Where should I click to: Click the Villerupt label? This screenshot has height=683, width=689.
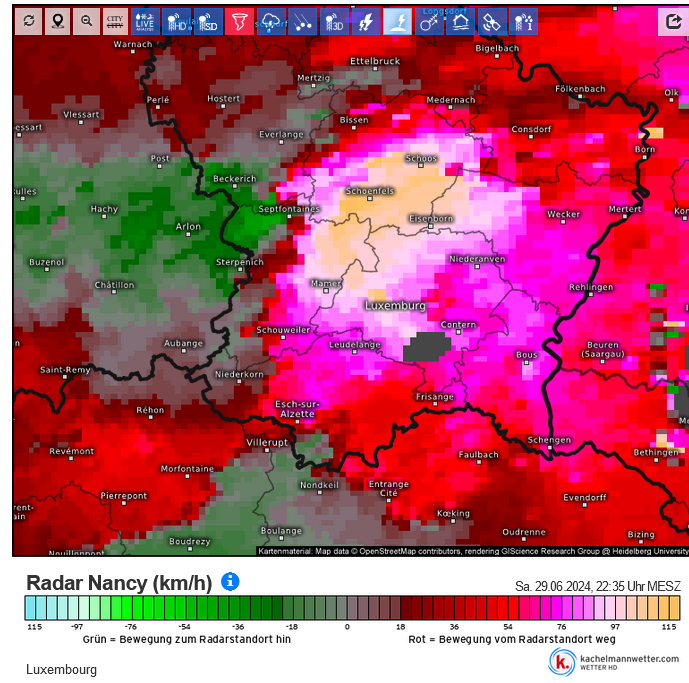coord(267,442)
